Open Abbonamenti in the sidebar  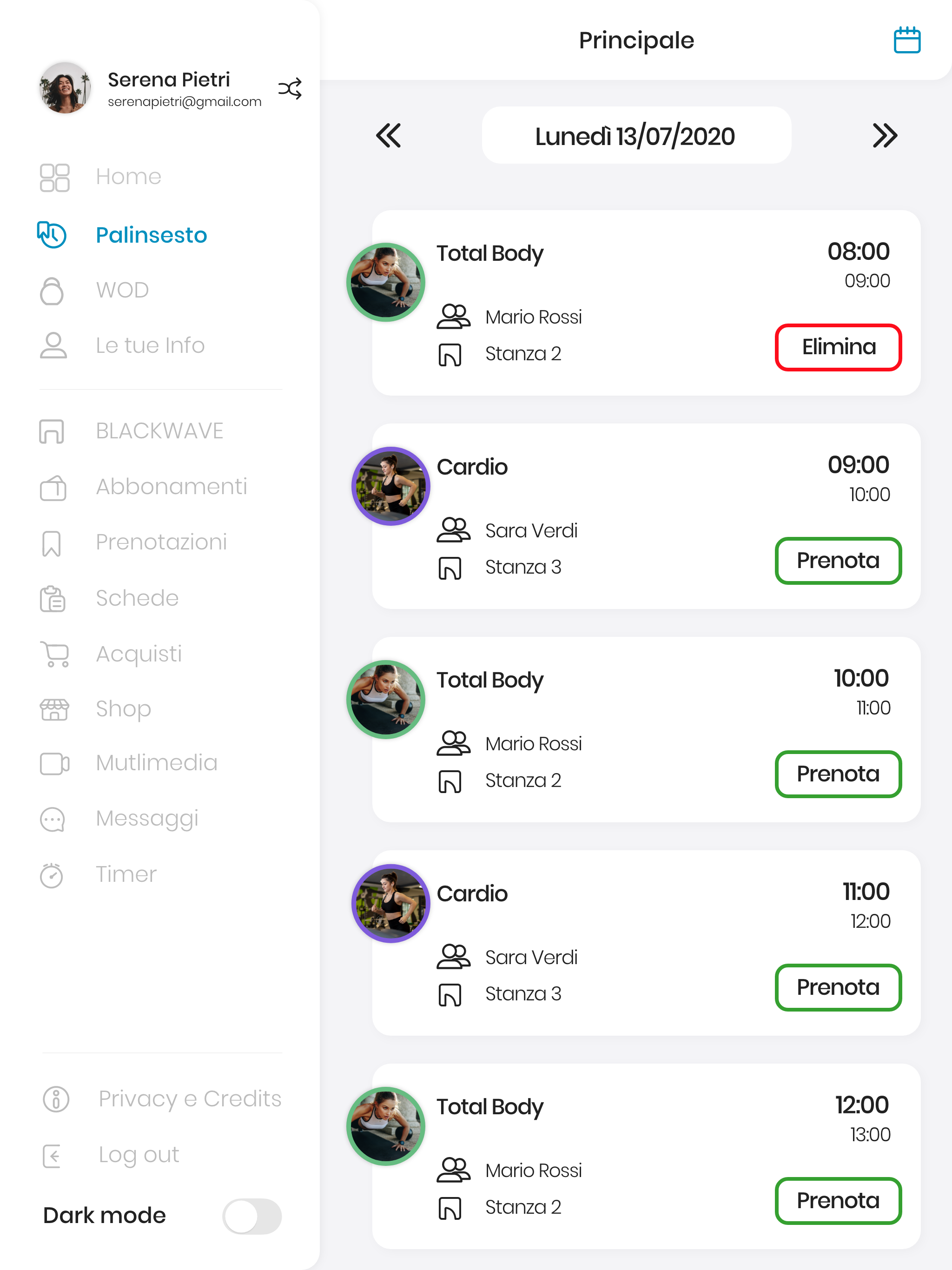pos(171,487)
